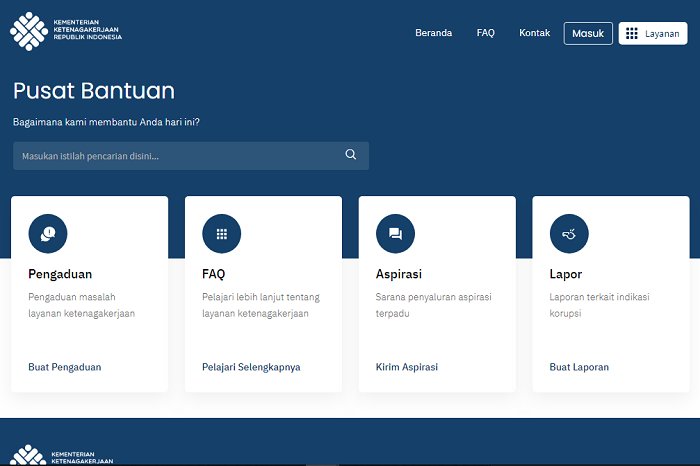This screenshot has height=466, width=700.
Task: Click the Kirim Aspirasi link
Action: click(407, 367)
